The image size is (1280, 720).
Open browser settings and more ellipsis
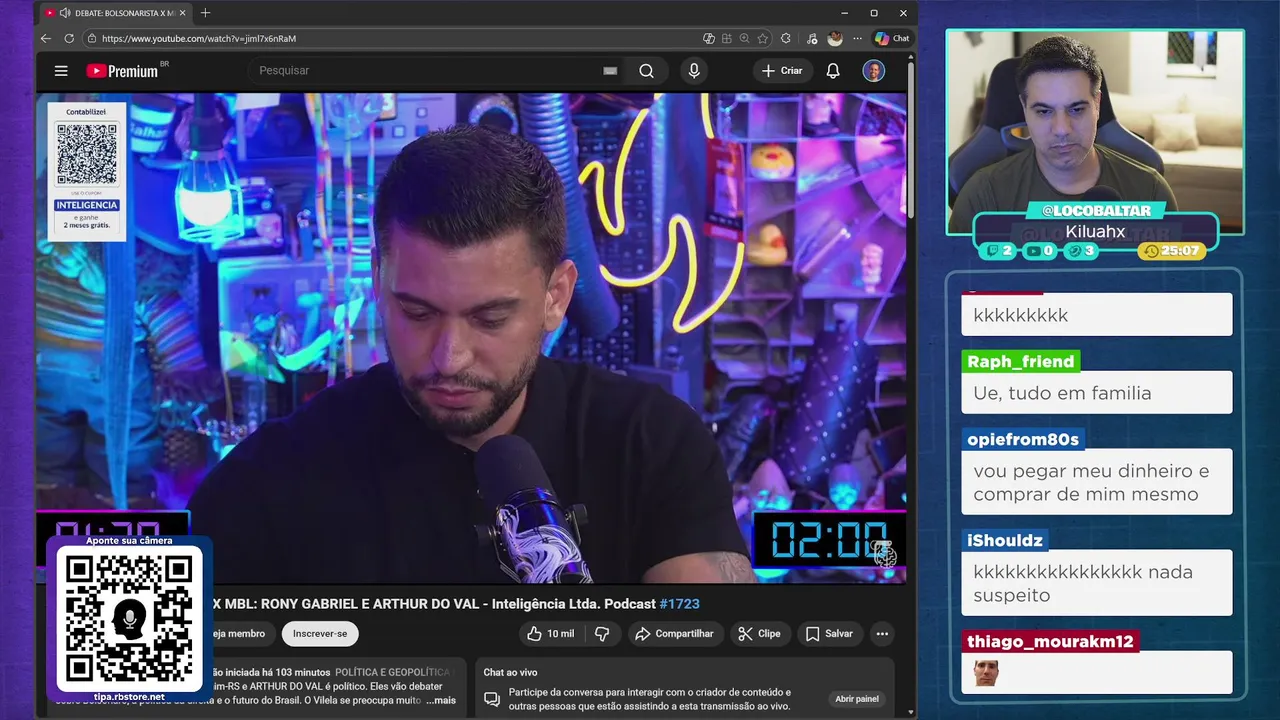point(857,38)
